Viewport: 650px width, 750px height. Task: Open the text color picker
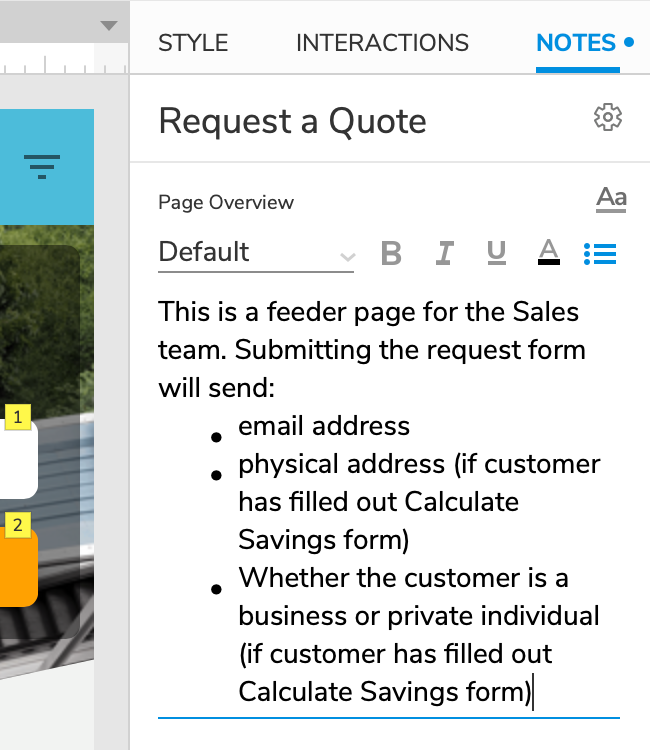(x=548, y=254)
